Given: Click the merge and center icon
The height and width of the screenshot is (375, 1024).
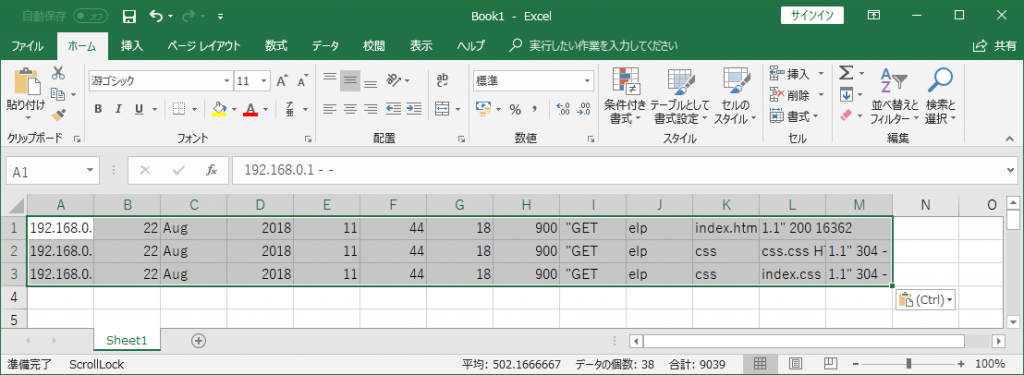Looking at the screenshot, I should click(x=443, y=108).
